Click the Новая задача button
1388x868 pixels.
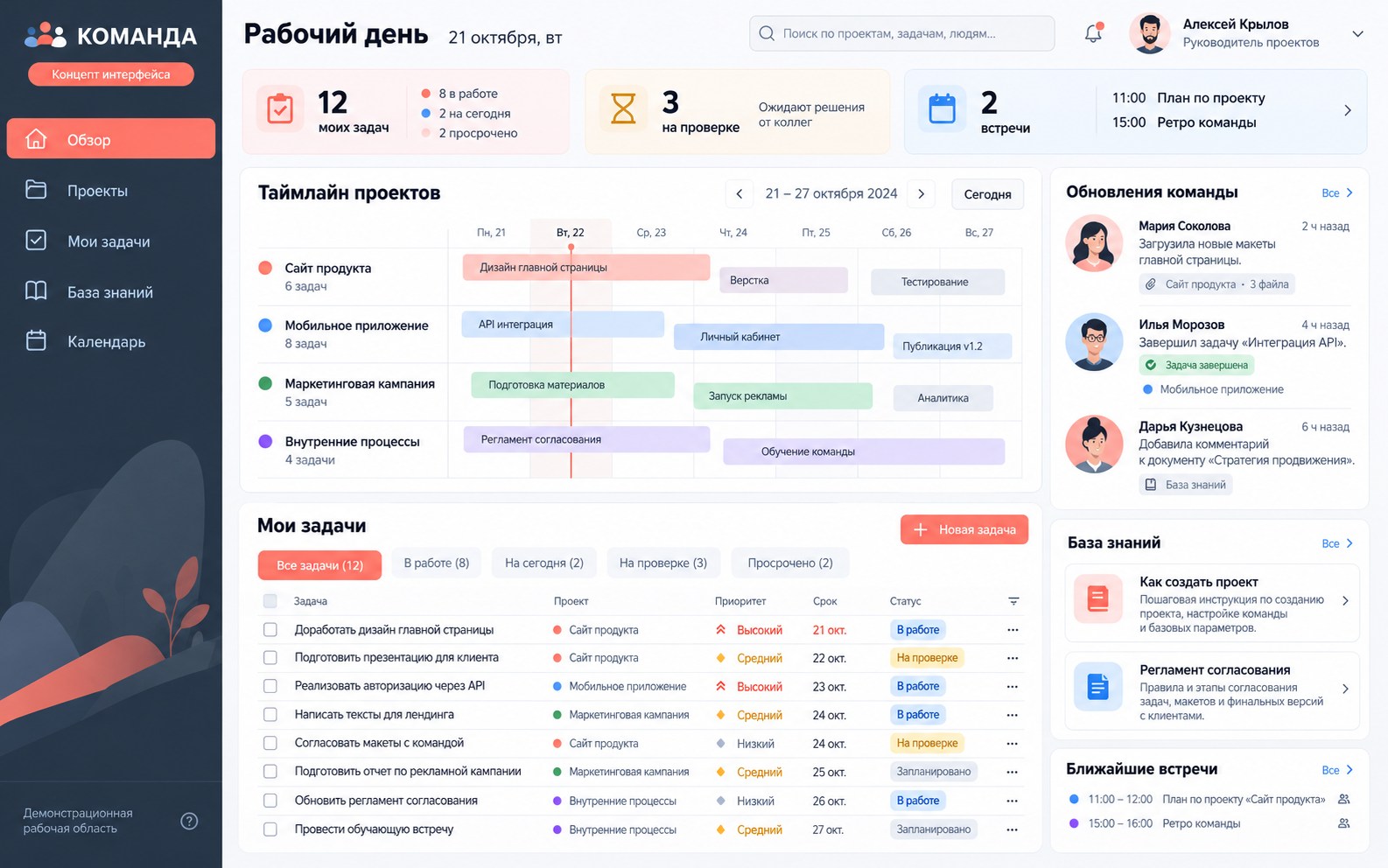pyautogui.click(x=964, y=529)
